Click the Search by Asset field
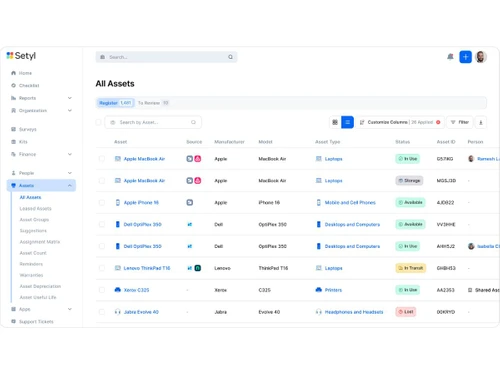The width and height of the screenshot is (500, 375). coord(153,122)
